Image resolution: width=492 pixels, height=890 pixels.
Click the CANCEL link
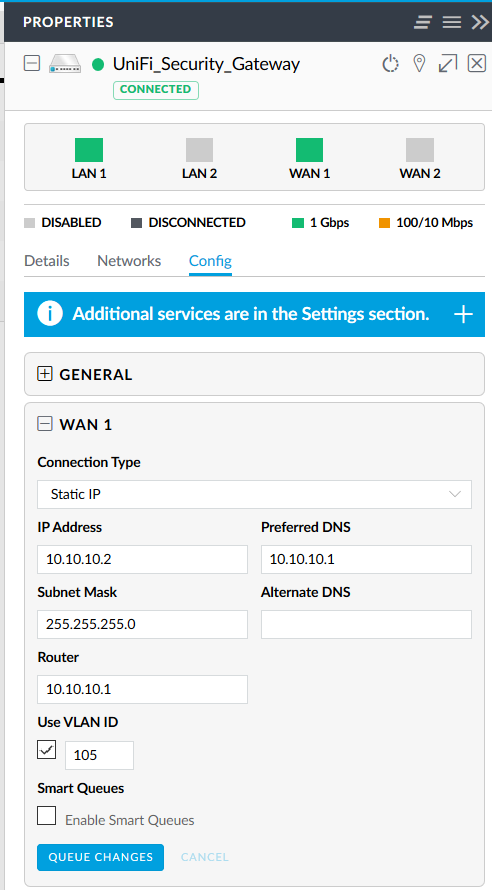[x=205, y=857]
